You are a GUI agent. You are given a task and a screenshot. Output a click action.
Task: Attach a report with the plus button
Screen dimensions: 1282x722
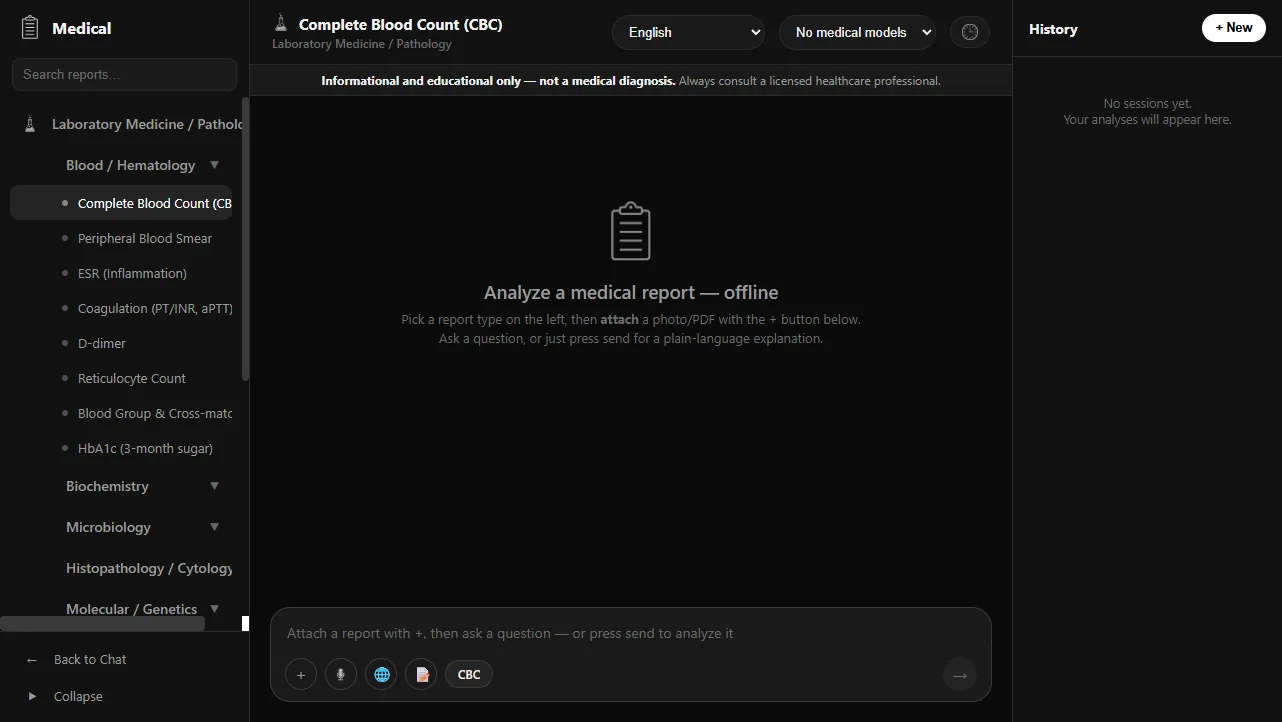coord(301,675)
